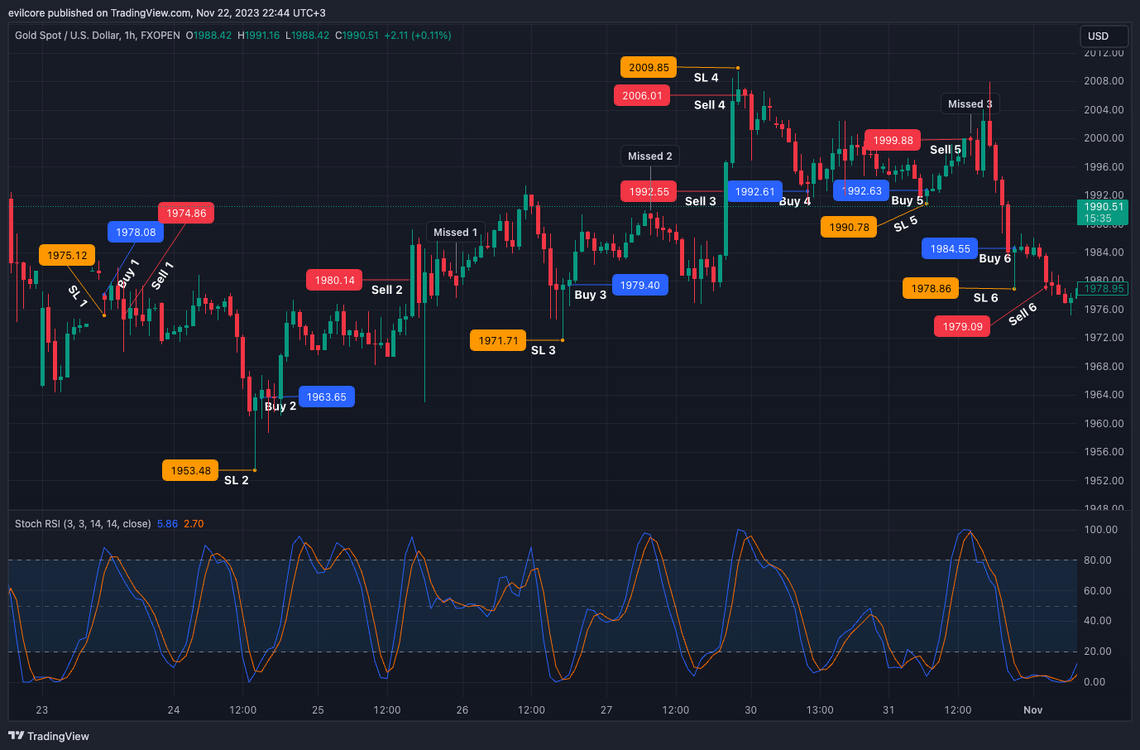Click the +2.11 (+0.11%) change value

click(417, 35)
